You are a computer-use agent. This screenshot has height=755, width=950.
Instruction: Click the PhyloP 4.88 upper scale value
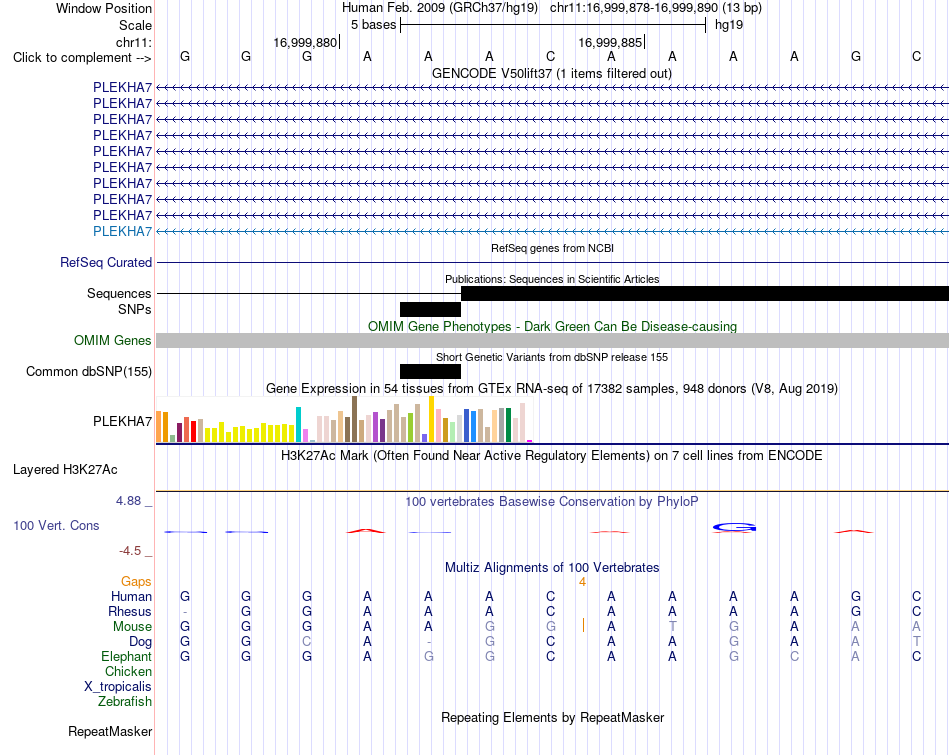pyautogui.click(x=128, y=501)
